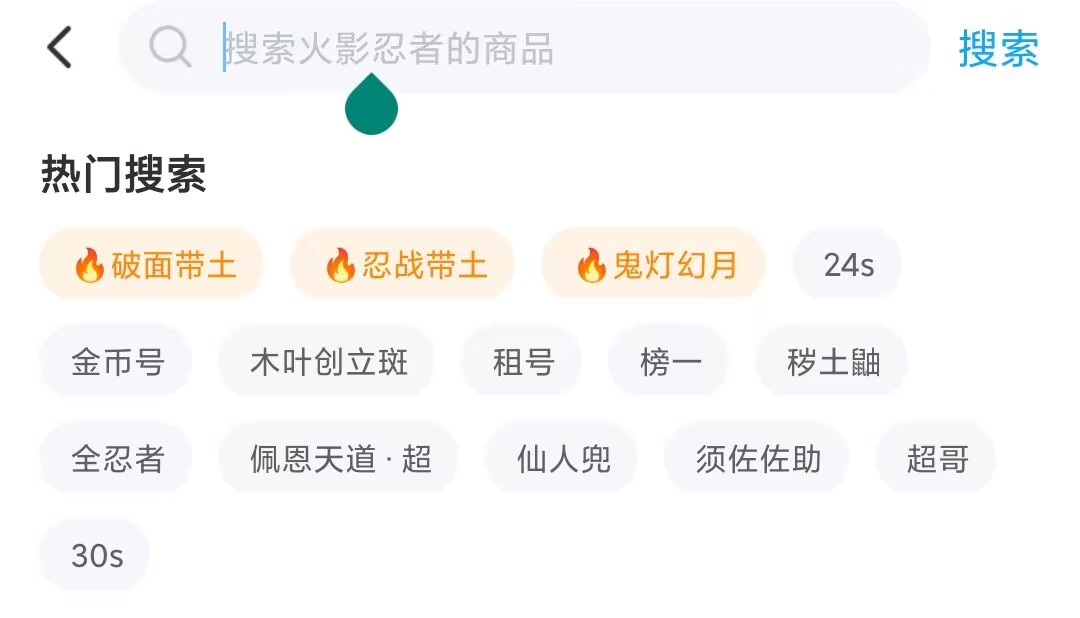The image size is (1080, 618).
Task: Tap the 鬼灯幻月 hot tag
Action: tap(654, 265)
